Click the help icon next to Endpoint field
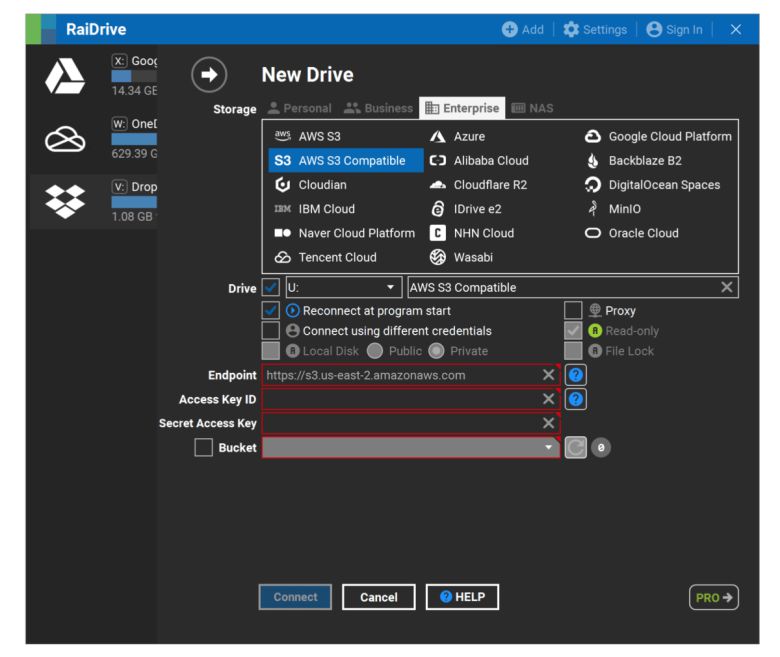The width and height of the screenshot is (780, 657). click(576, 375)
